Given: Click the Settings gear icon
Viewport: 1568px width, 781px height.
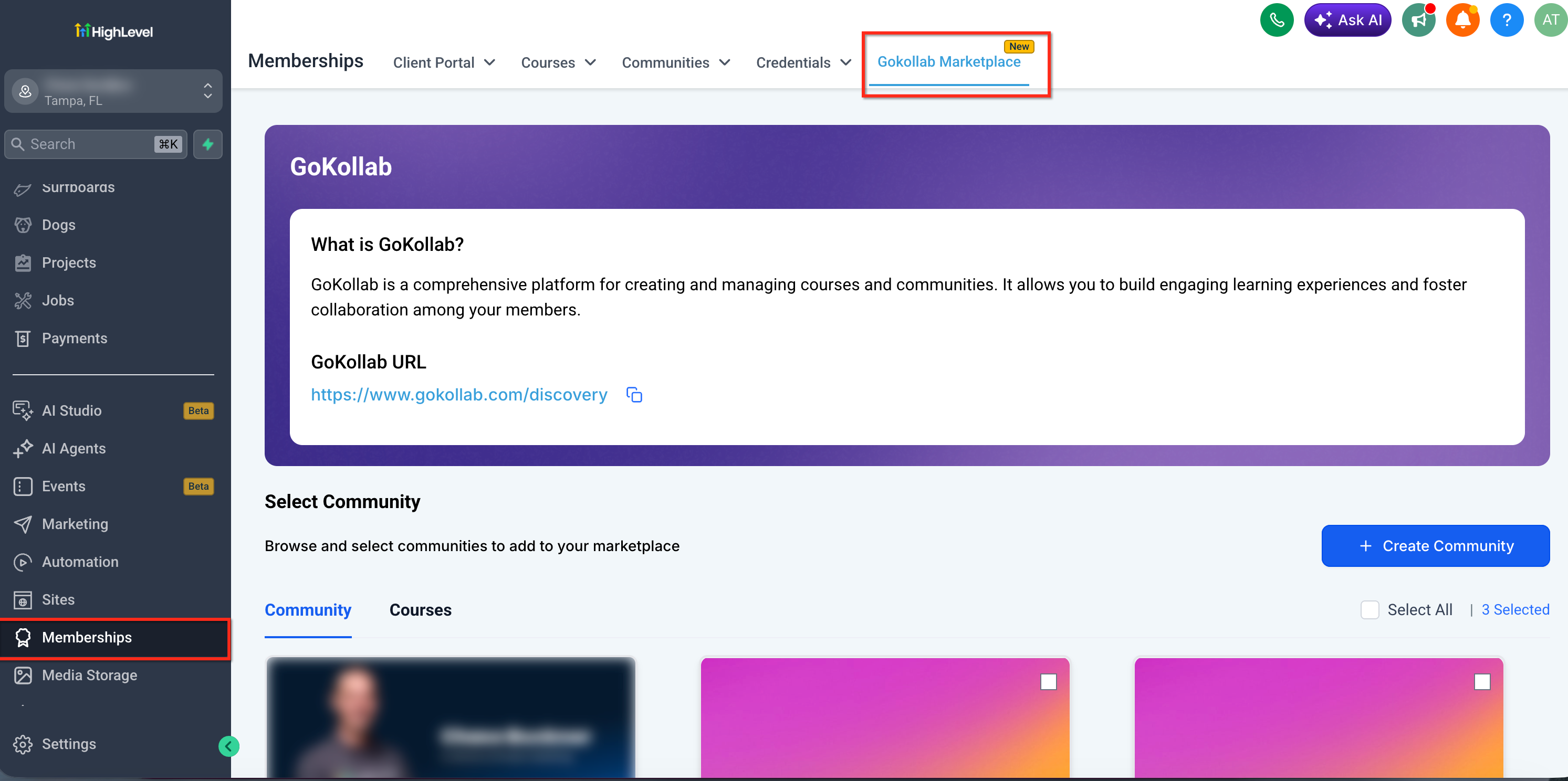Looking at the screenshot, I should pyautogui.click(x=23, y=744).
